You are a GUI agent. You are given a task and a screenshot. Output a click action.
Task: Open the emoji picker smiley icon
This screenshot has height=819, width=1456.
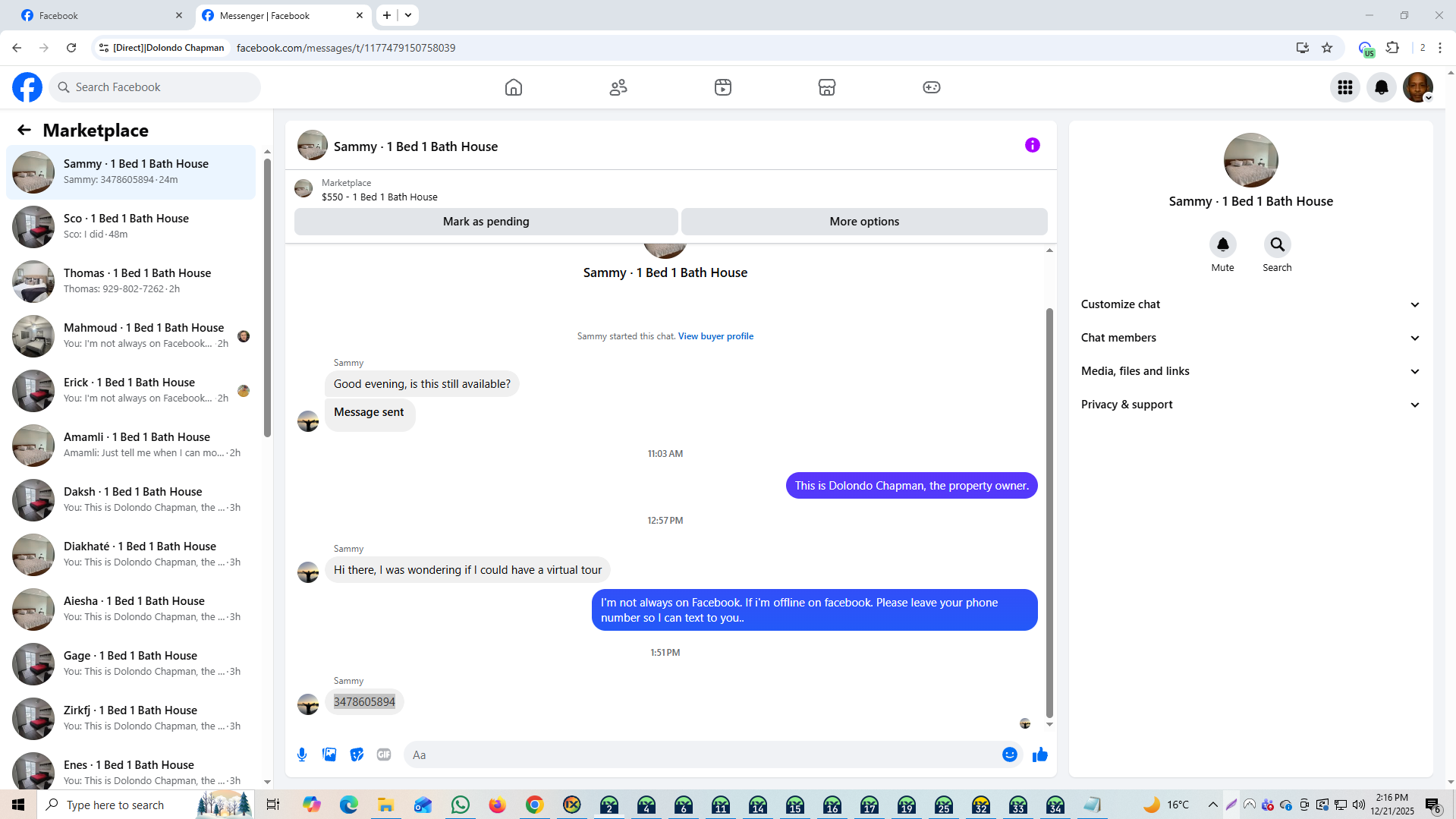(1010, 754)
